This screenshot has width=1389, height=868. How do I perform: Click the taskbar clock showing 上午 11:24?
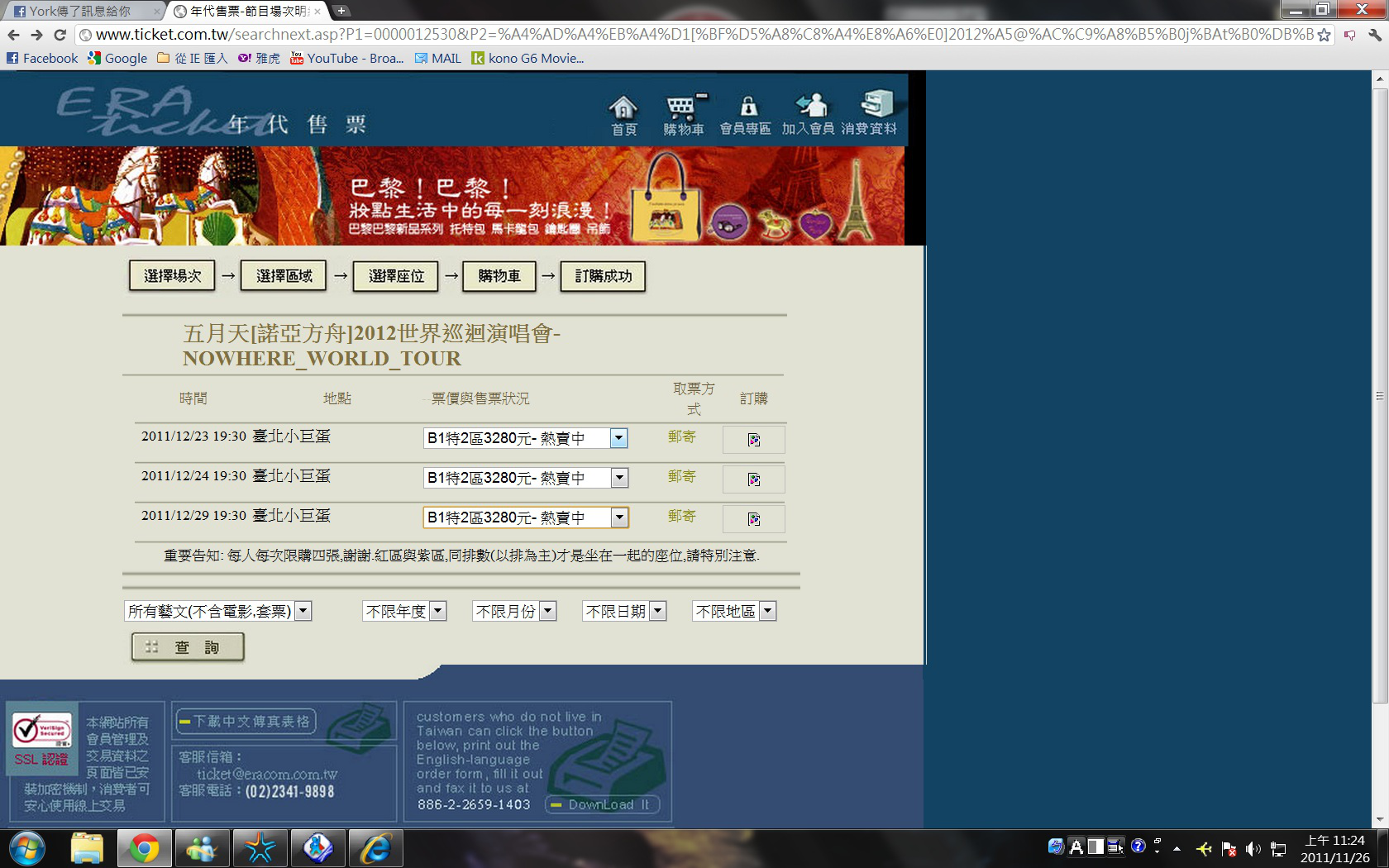tap(1335, 849)
